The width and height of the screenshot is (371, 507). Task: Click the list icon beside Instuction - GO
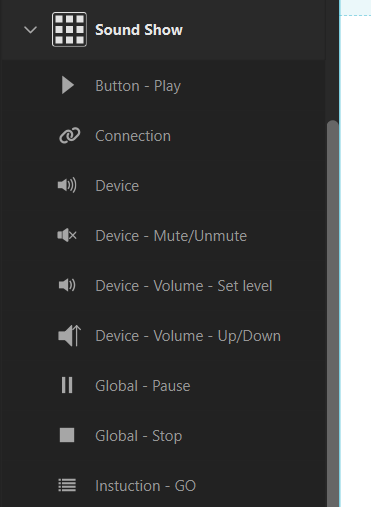point(67,485)
